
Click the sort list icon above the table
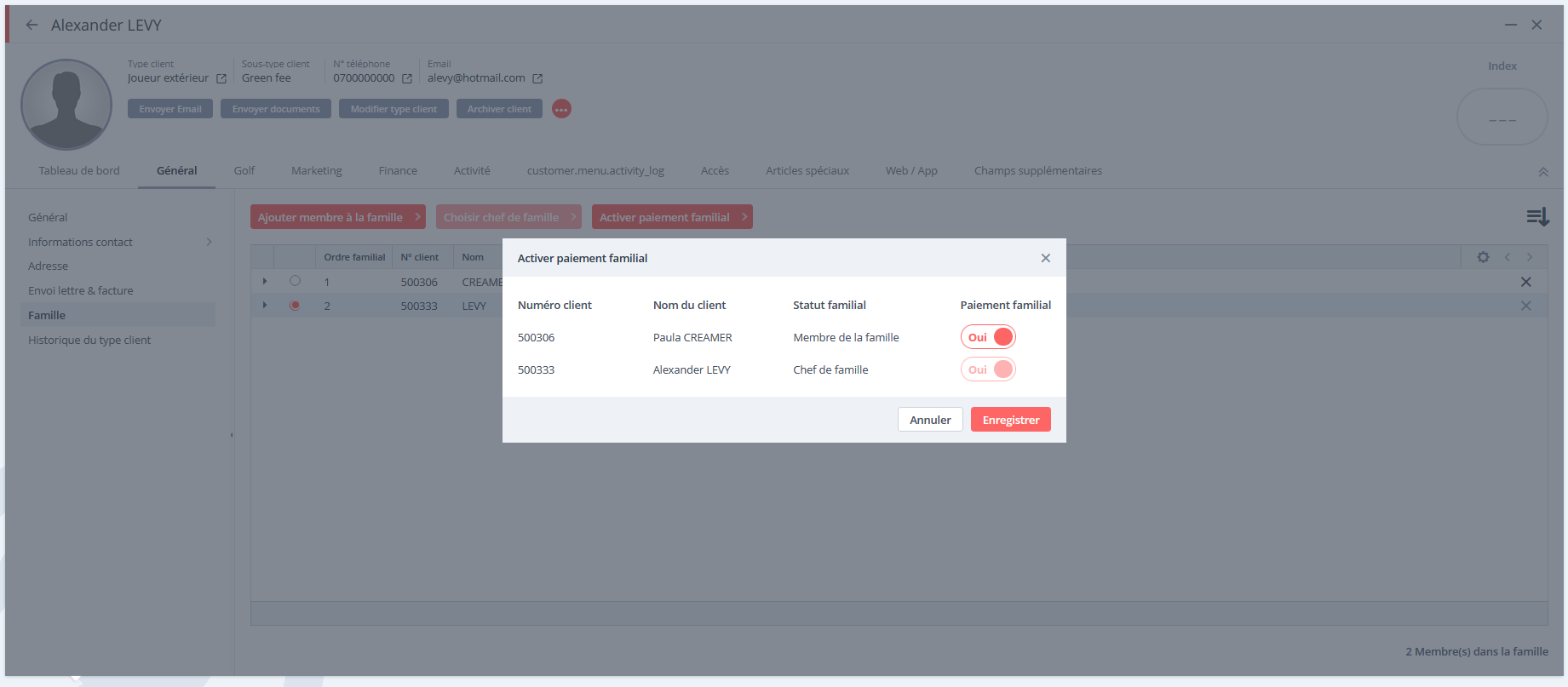pyautogui.click(x=1537, y=217)
